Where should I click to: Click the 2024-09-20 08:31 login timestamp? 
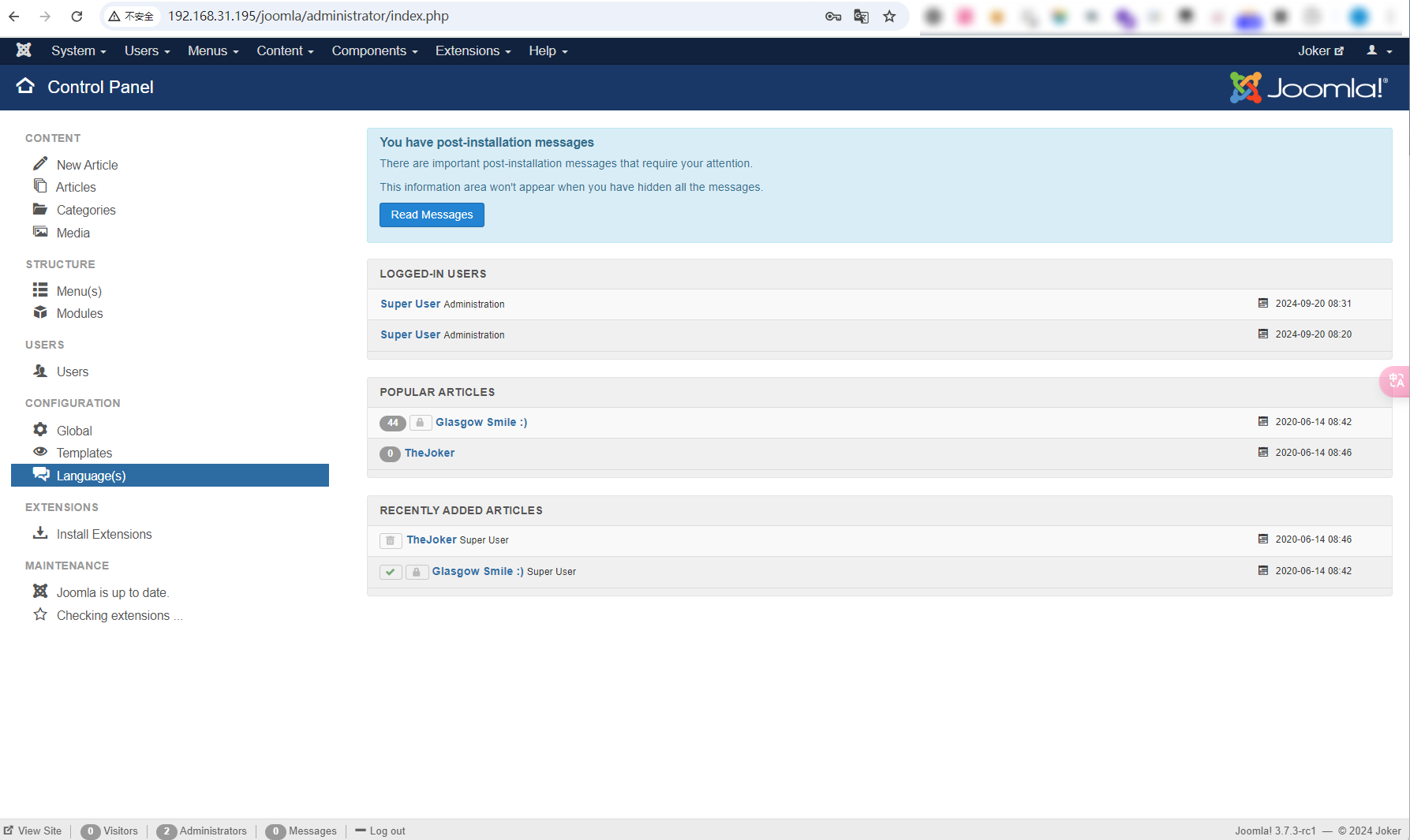(x=1313, y=304)
